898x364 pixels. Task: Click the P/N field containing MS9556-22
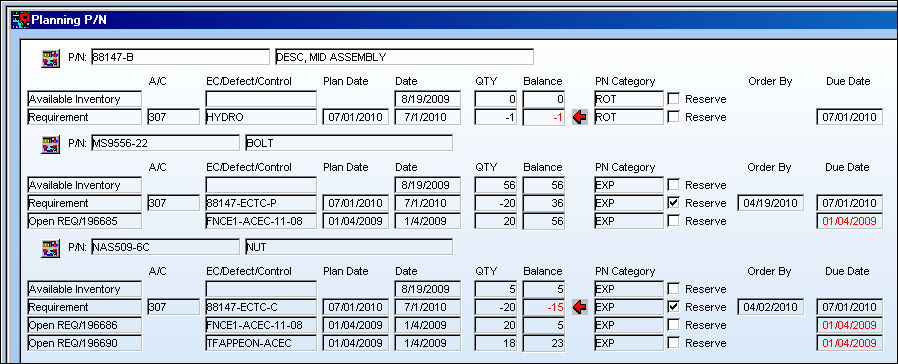165,143
